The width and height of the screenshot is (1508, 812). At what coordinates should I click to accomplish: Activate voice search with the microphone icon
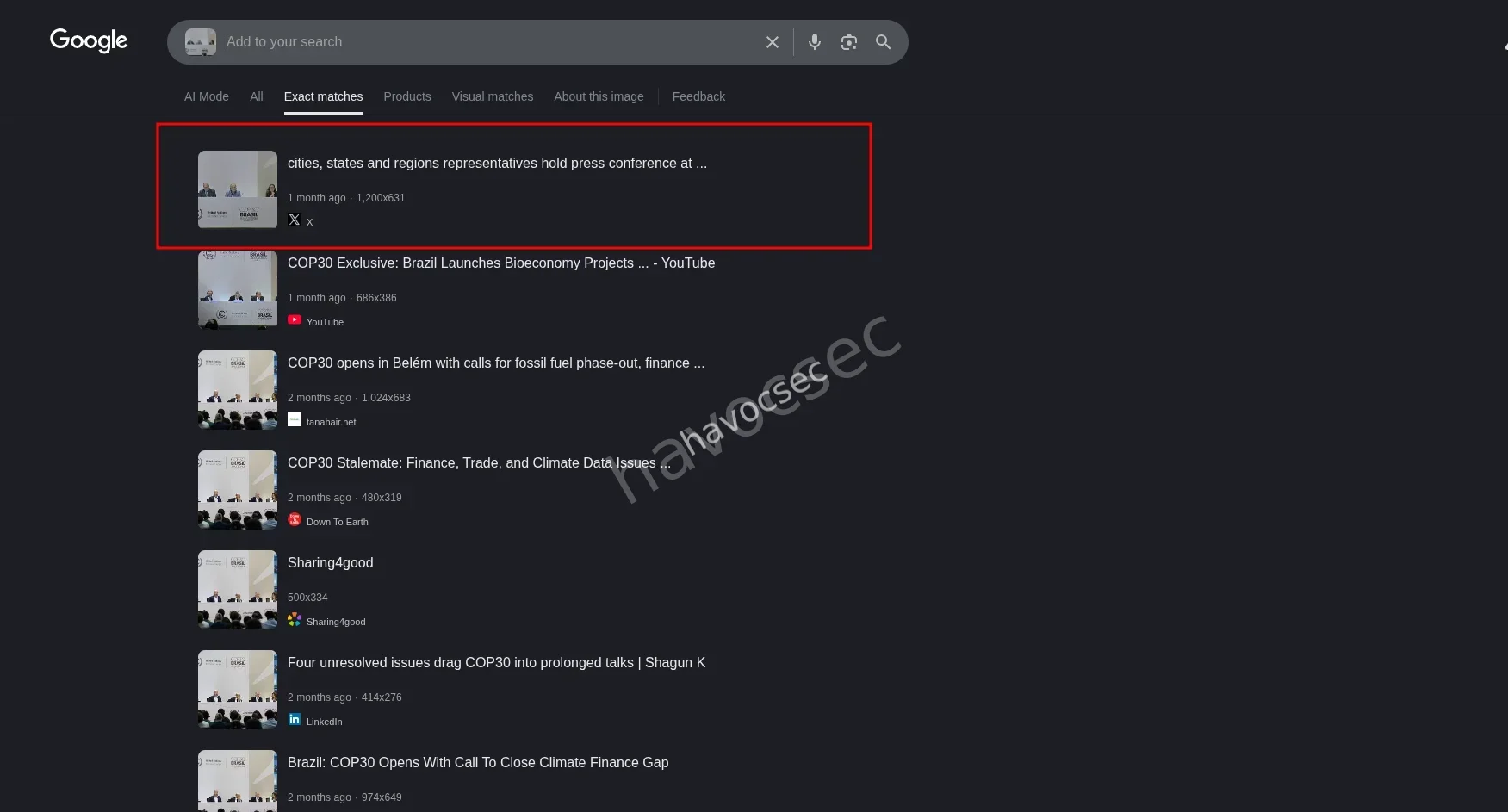point(814,41)
